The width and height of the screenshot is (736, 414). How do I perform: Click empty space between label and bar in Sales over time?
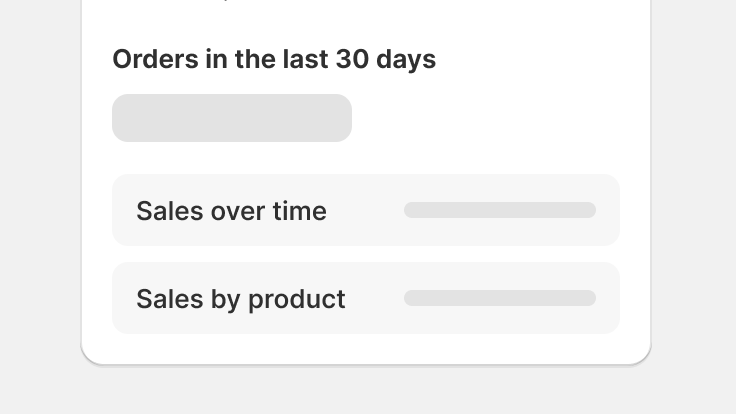tap(365, 210)
